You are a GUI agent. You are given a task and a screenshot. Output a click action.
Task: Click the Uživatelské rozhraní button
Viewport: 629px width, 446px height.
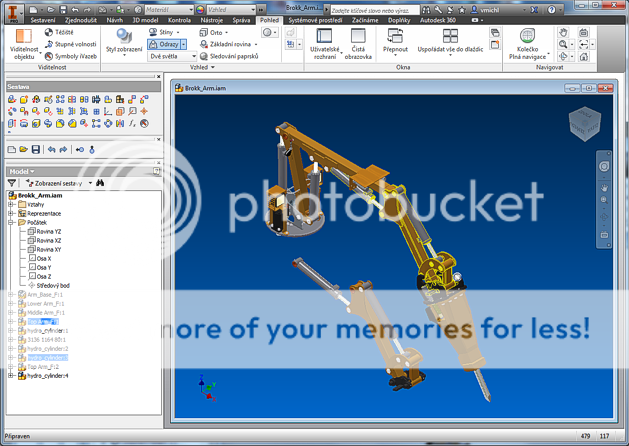325,44
